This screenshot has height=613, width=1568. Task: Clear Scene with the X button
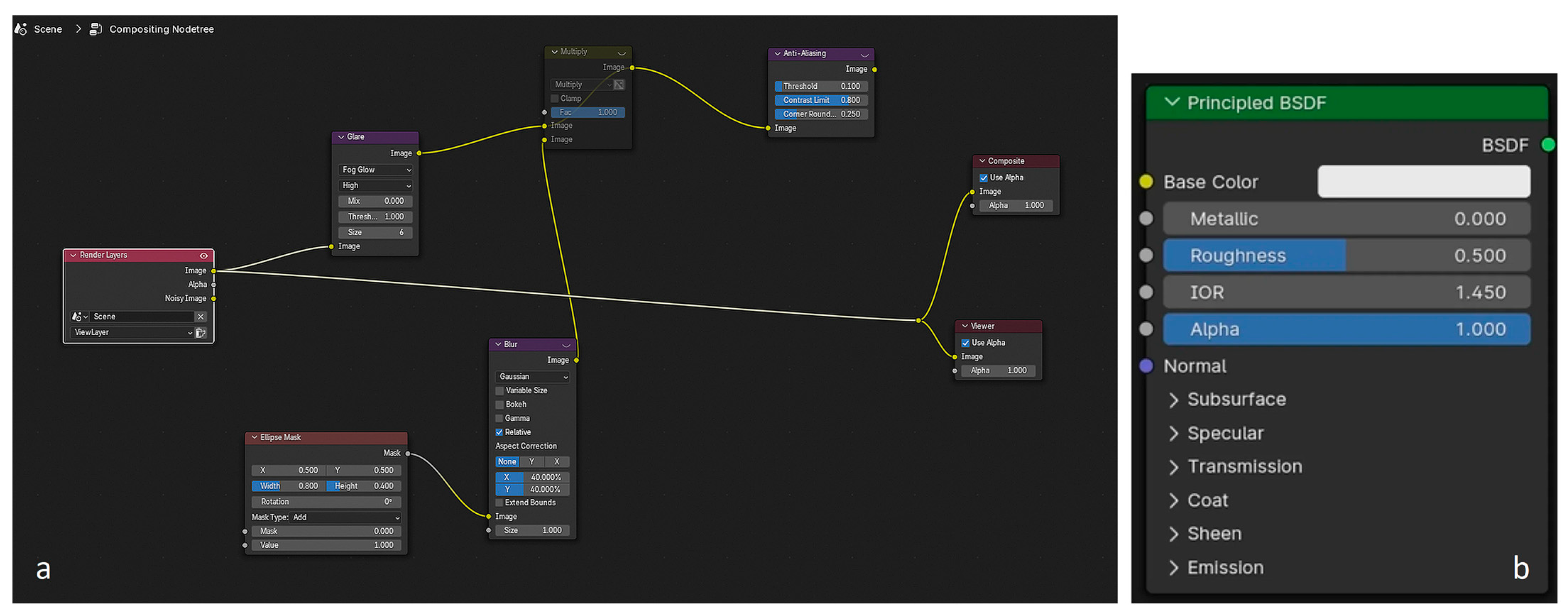200,317
